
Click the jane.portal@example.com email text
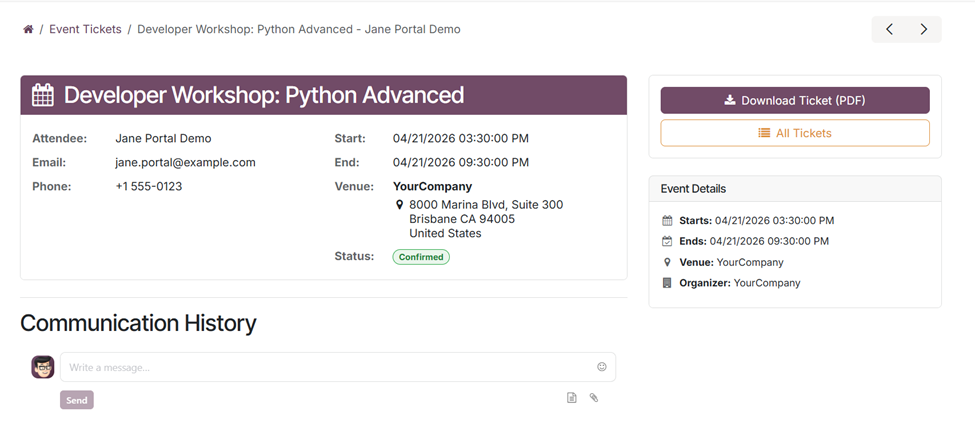[185, 162]
